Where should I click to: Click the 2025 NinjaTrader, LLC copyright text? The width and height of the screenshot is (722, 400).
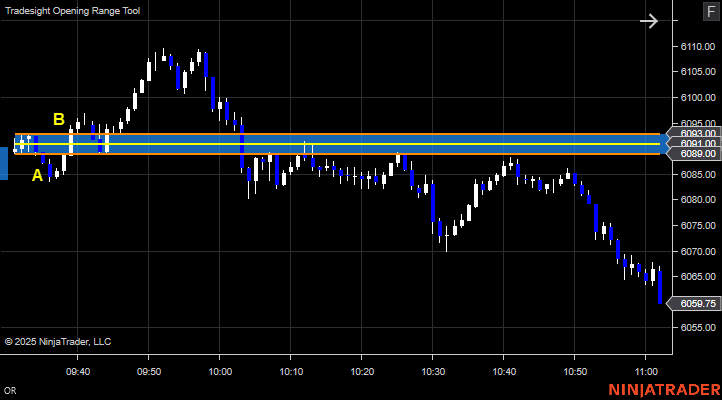[x=58, y=342]
